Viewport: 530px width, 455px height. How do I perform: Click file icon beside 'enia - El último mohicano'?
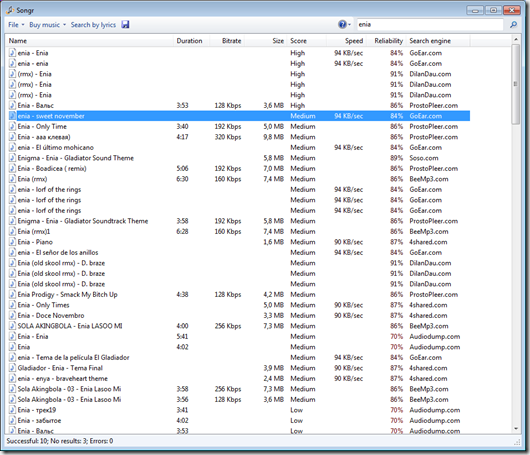(12, 147)
